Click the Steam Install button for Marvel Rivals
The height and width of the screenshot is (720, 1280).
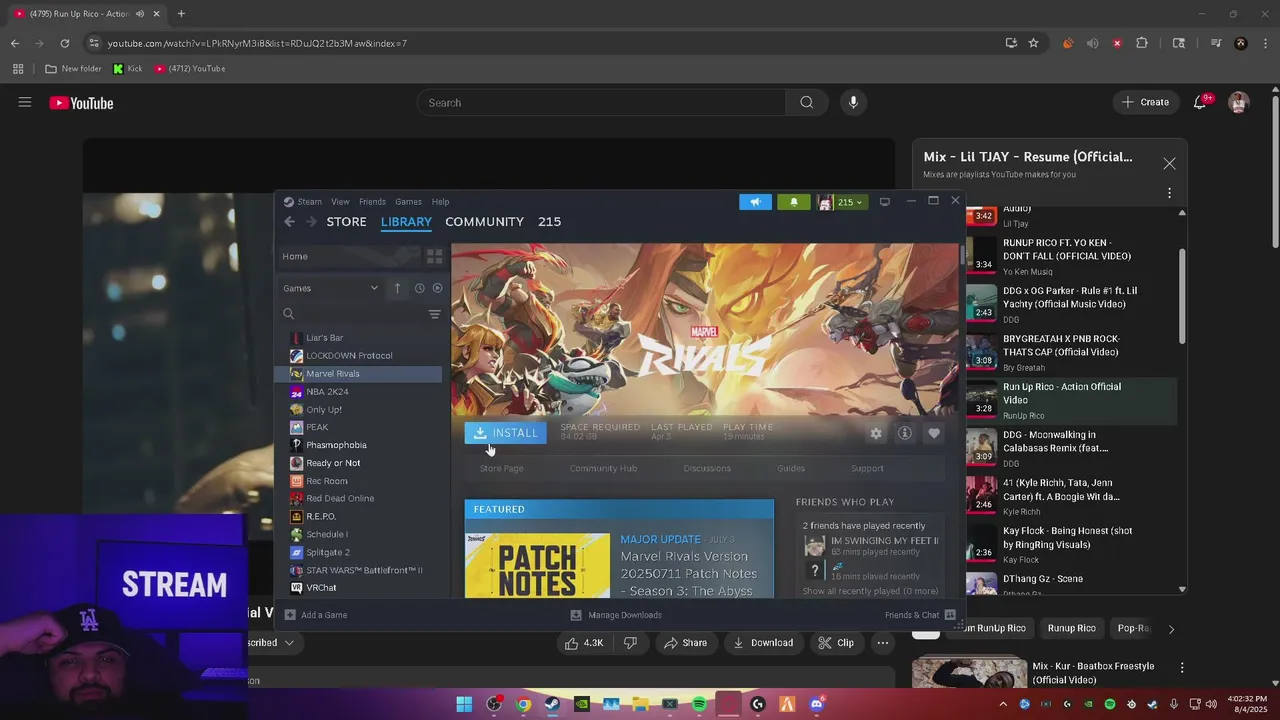tap(505, 433)
